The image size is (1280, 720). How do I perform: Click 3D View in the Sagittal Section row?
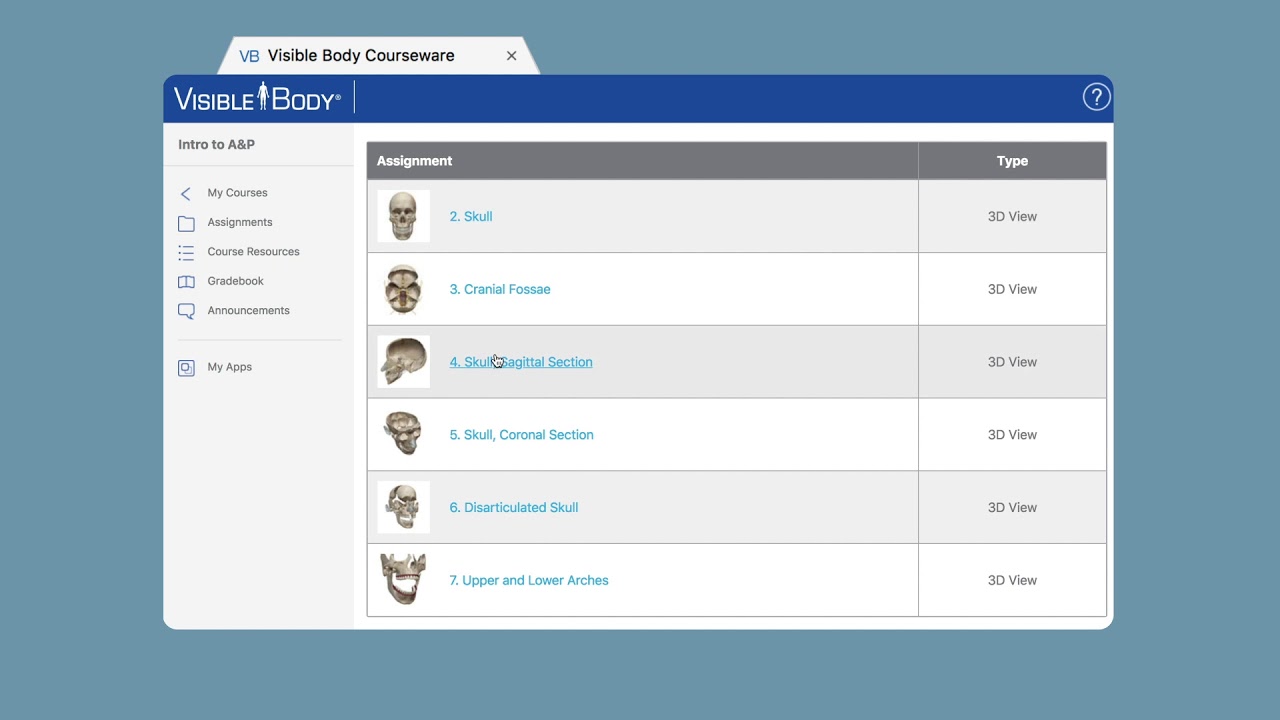coord(1012,362)
